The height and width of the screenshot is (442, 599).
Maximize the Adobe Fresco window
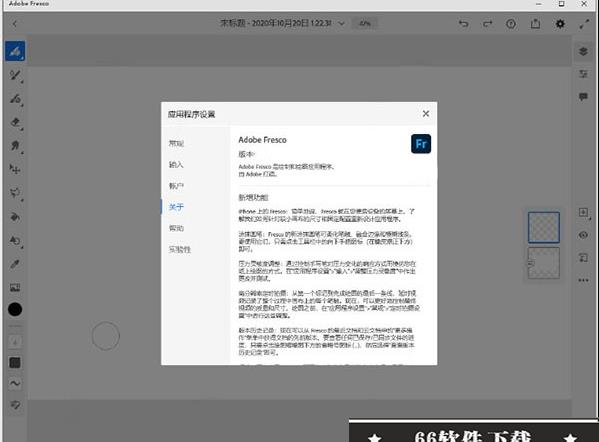coord(561,4)
